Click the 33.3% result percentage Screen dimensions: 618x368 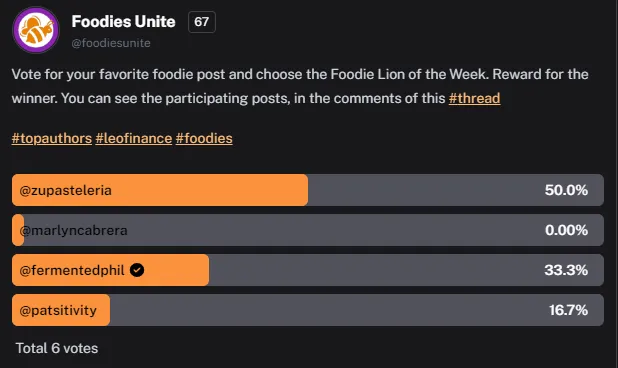[566, 270]
